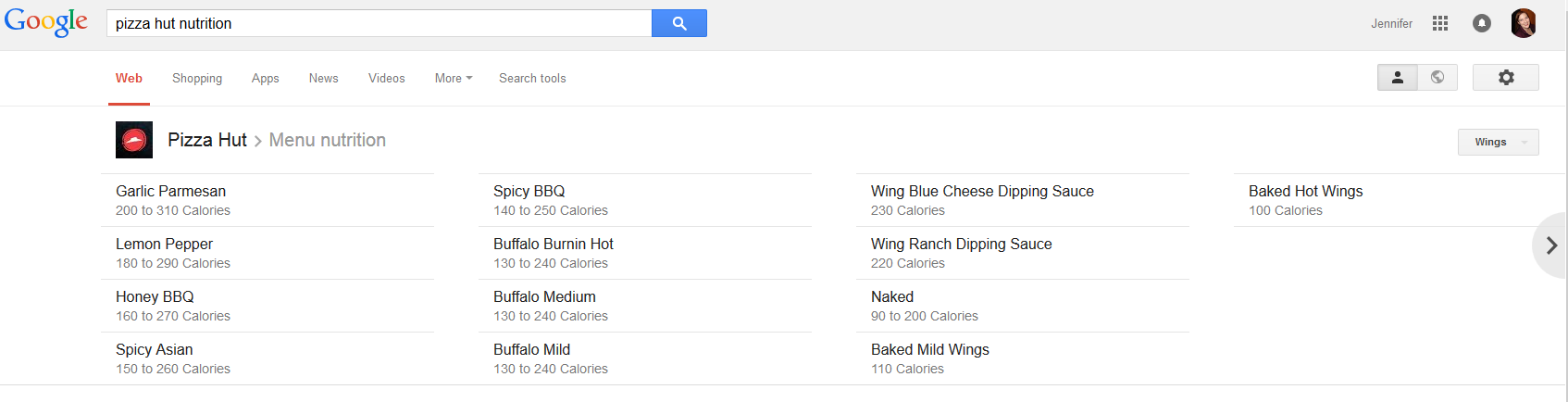Switch to the Videos tab
1568x402 pixels.
(386, 79)
